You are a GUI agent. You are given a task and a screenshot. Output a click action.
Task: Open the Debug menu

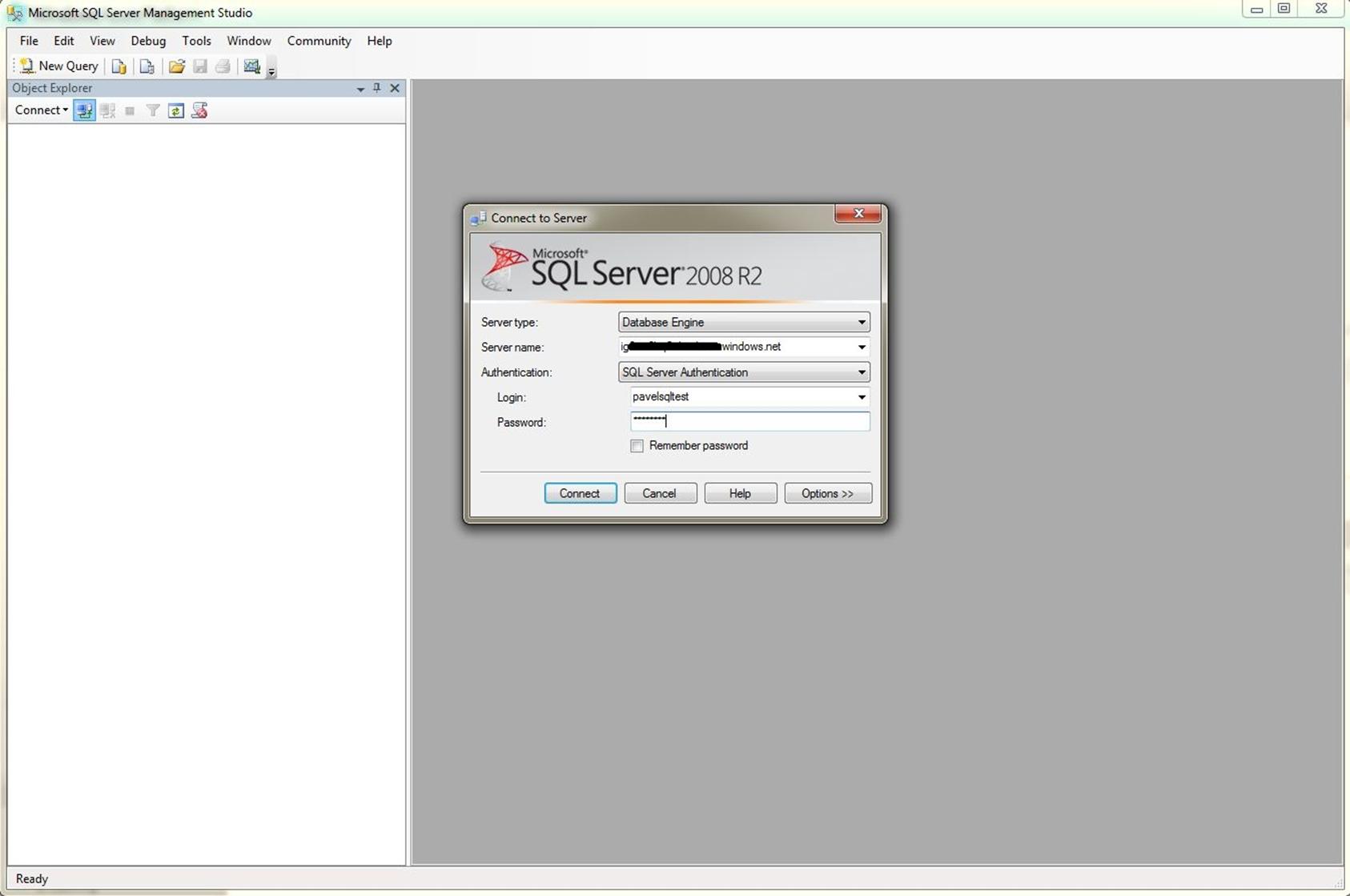[x=148, y=41]
